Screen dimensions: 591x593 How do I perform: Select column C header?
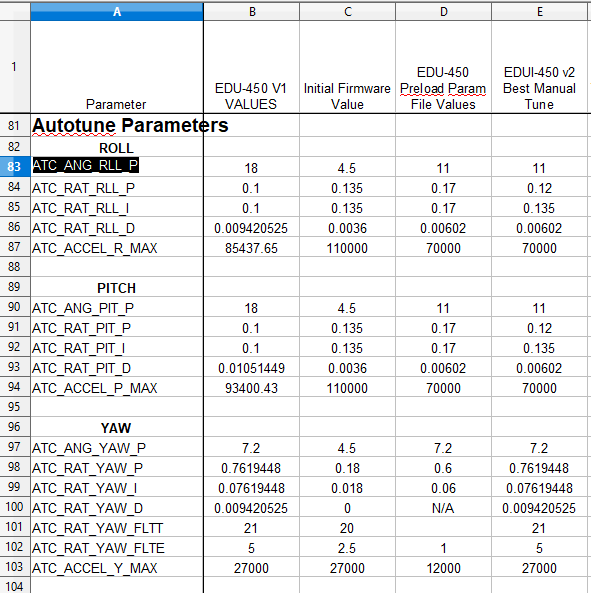[x=347, y=12]
